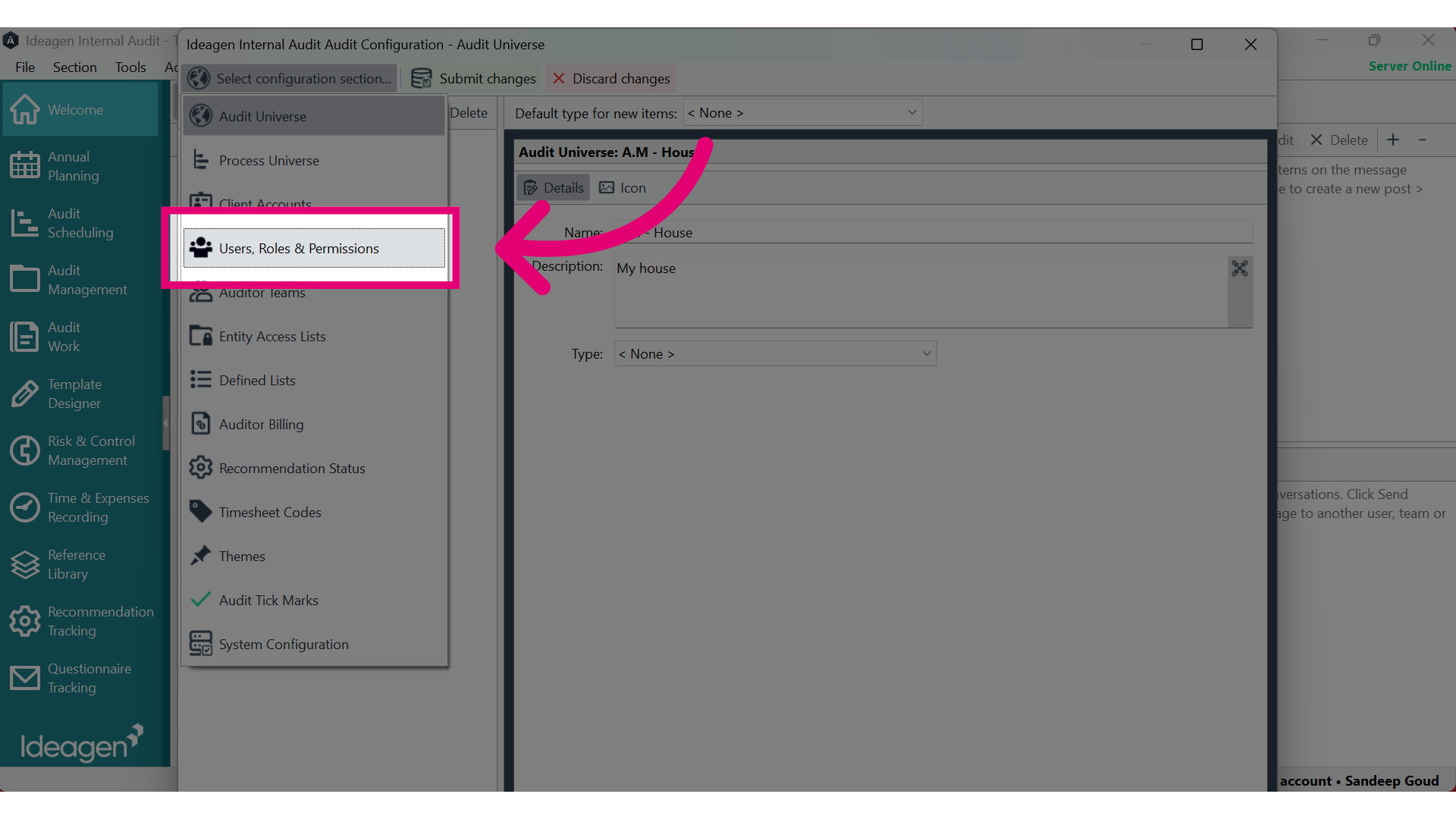The width and height of the screenshot is (1456, 819).
Task: Open Reference Library in sidebar
Action: (80, 564)
